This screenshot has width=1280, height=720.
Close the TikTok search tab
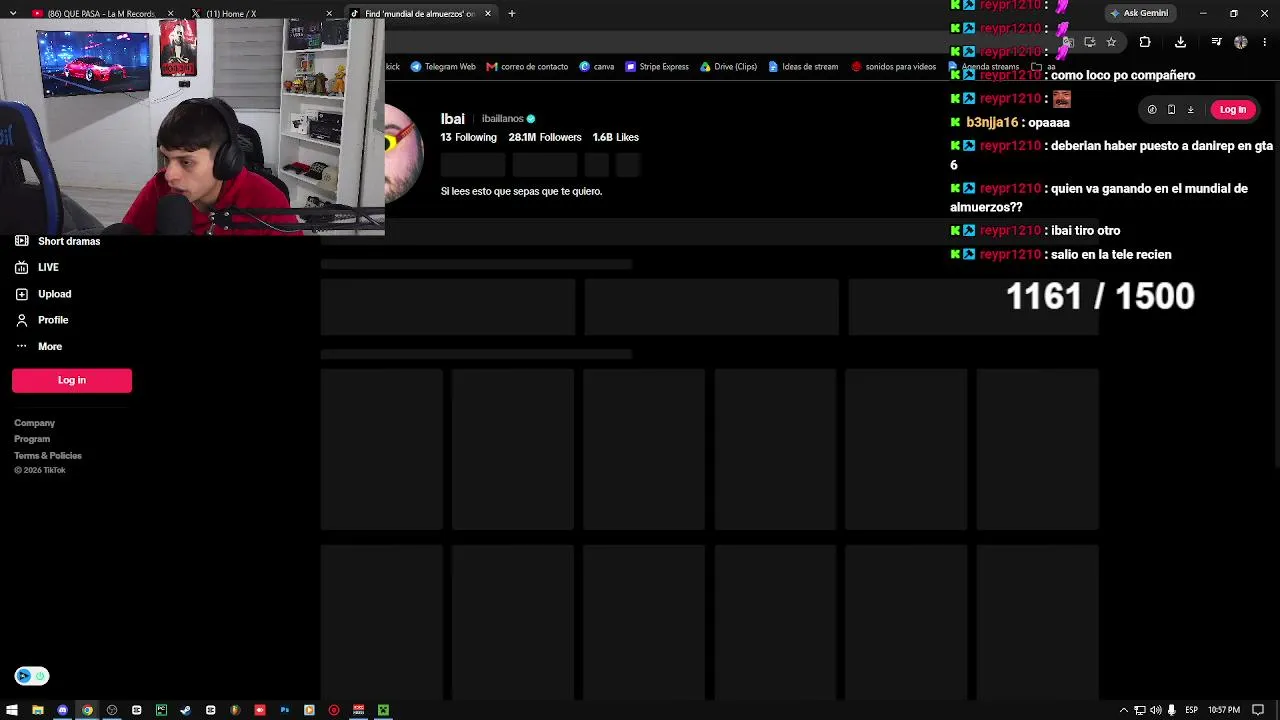click(488, 14)
